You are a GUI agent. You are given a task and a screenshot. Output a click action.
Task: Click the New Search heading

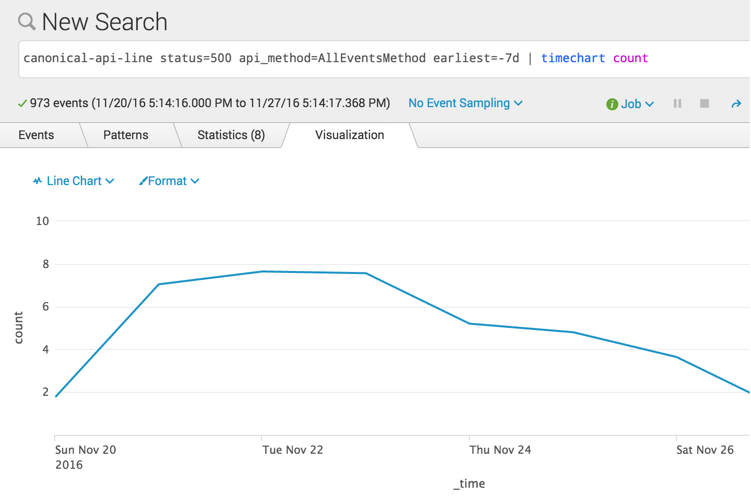tap(104, 22)
